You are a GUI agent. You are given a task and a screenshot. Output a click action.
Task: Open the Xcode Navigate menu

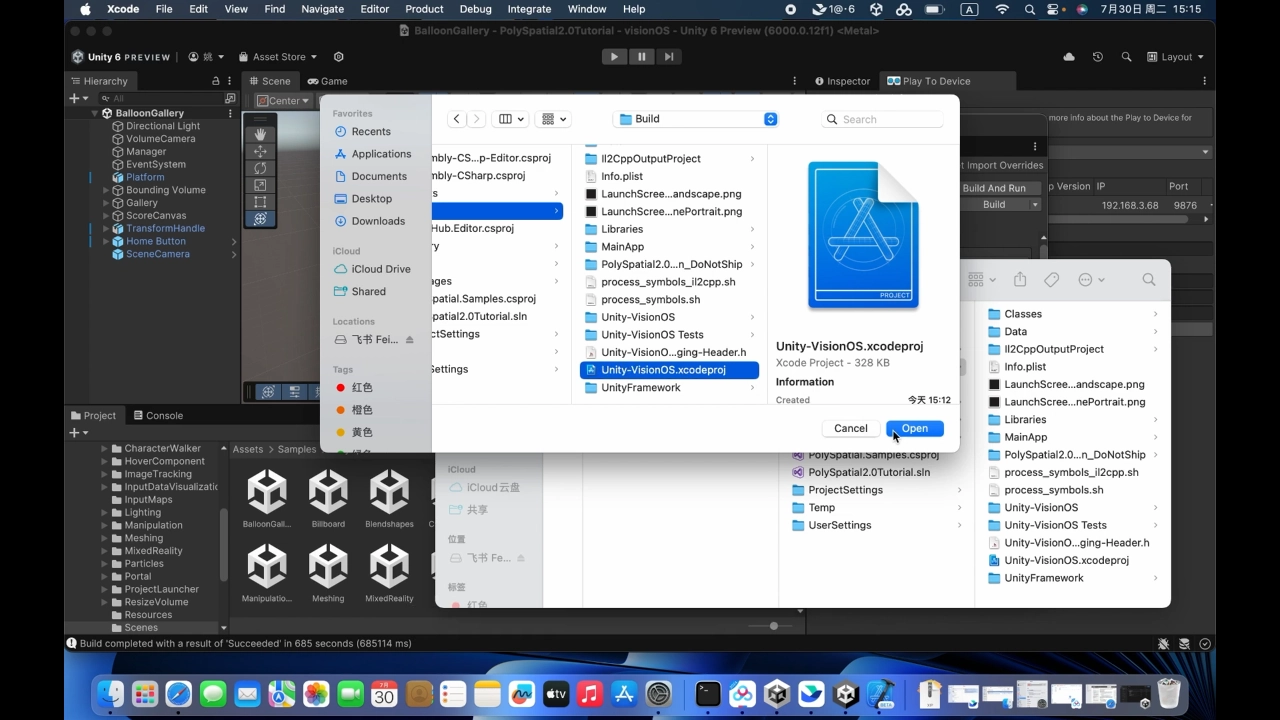tap(322, 9)
